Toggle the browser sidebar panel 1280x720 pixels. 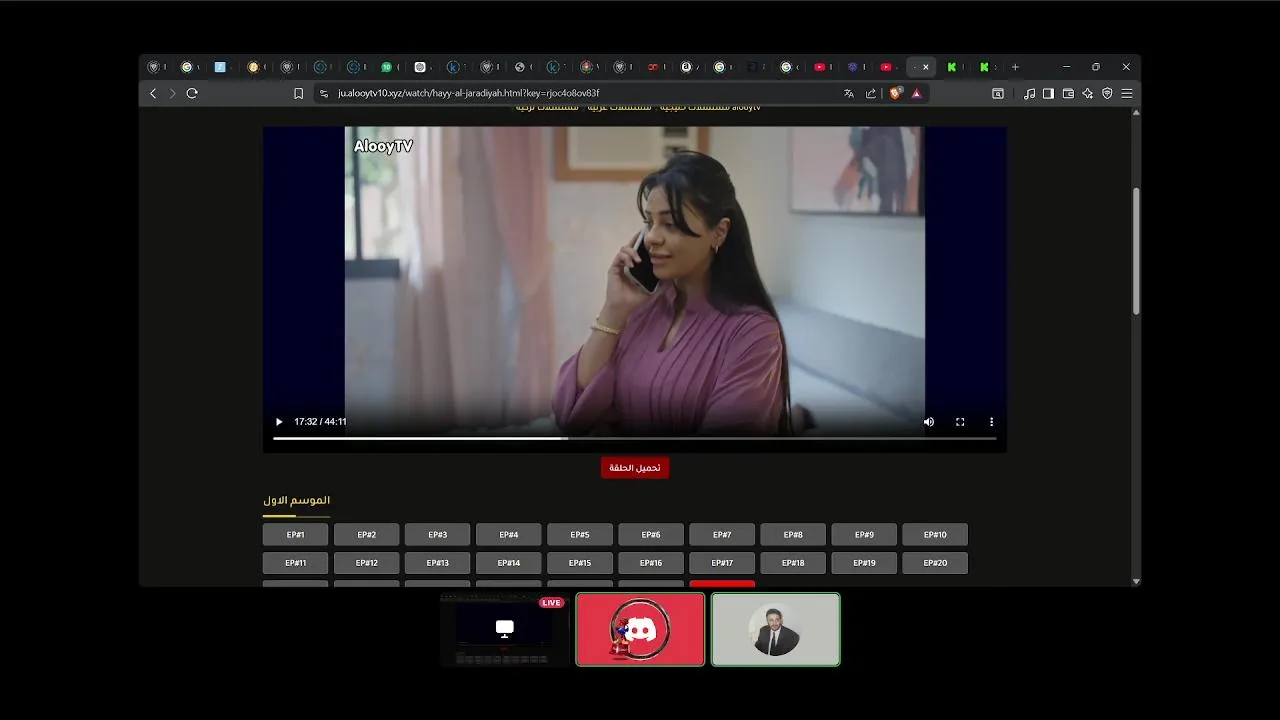[x=1048, y=93]
